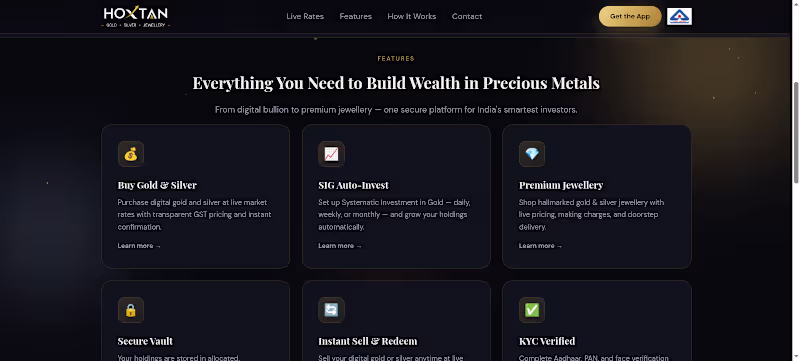
Task: Select the Secure Vault card heading
Action: (x=145, y=341)
